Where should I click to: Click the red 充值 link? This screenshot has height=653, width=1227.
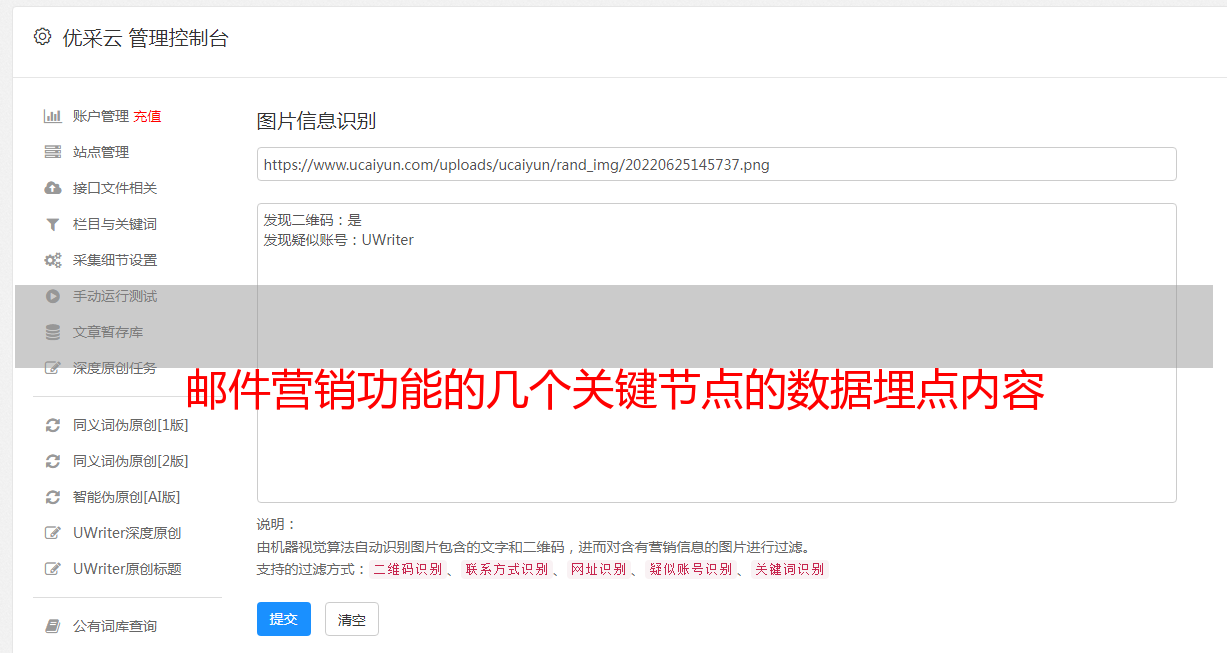pyautogui.click(x=147, y=116)
